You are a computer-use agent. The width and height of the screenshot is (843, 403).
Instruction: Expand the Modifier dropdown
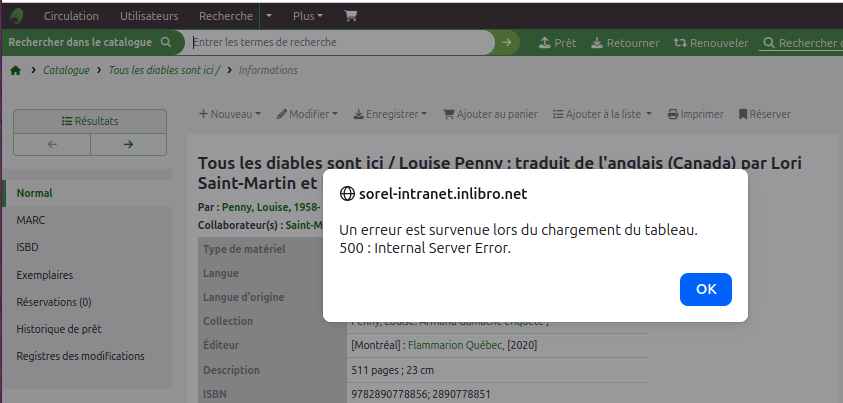coord(307,114)
